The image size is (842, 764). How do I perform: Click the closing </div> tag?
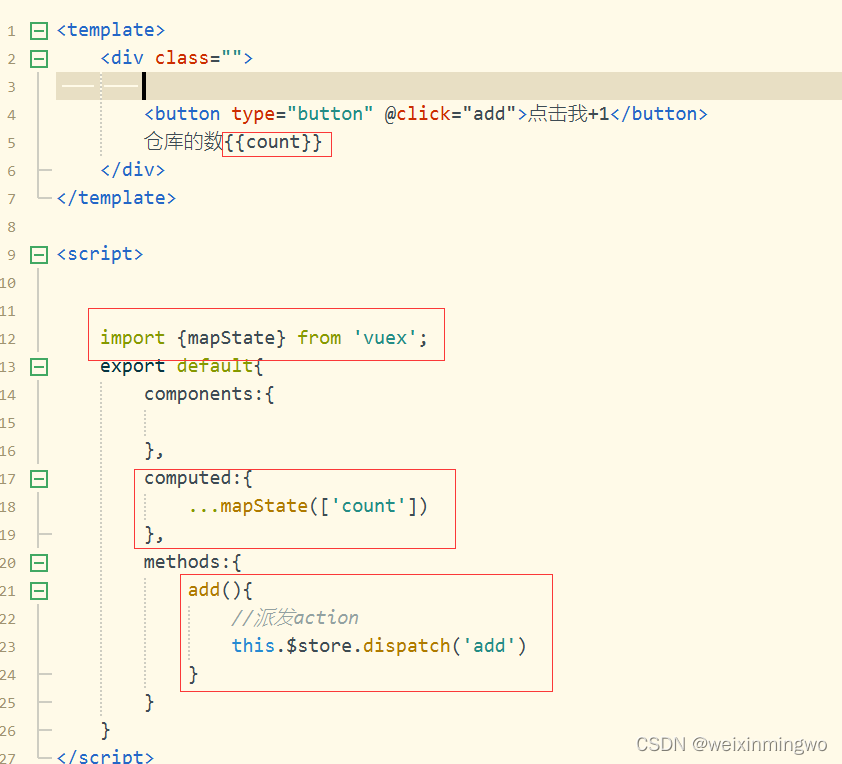133,170
